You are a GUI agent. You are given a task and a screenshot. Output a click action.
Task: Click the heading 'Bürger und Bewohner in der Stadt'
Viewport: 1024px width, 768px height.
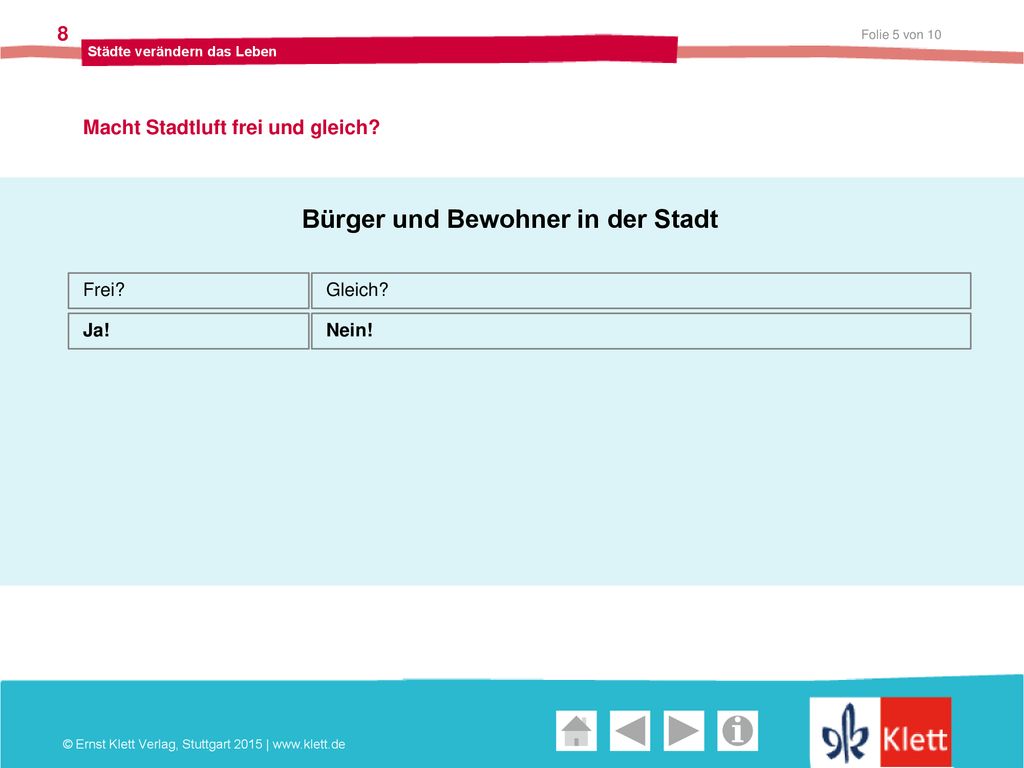[510, 219]
